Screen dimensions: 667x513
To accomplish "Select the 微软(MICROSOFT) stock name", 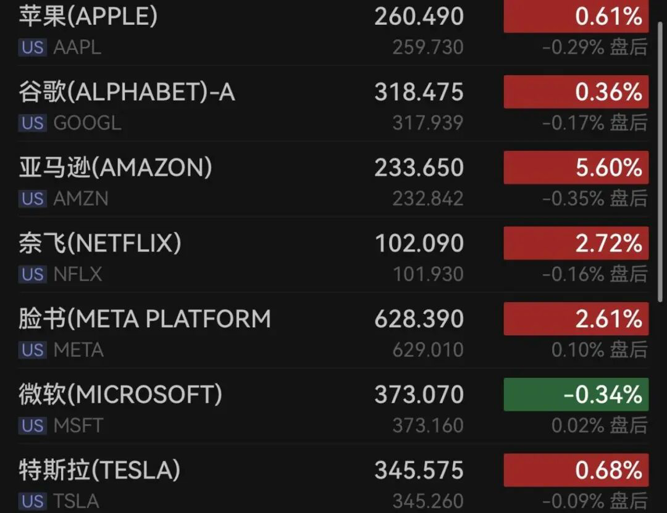I will pos(121,395).
